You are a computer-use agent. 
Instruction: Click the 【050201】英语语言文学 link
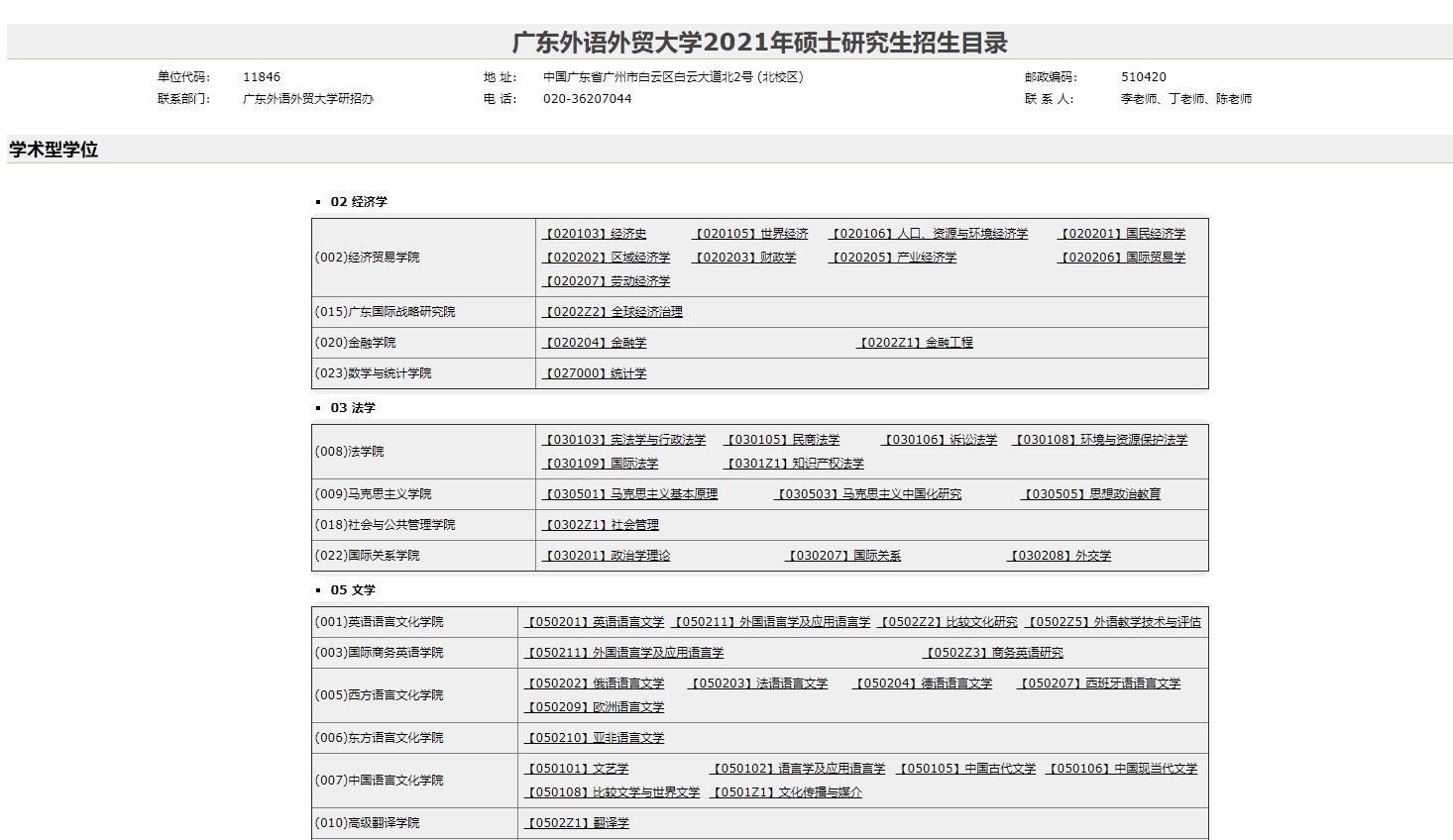point(594,622)
